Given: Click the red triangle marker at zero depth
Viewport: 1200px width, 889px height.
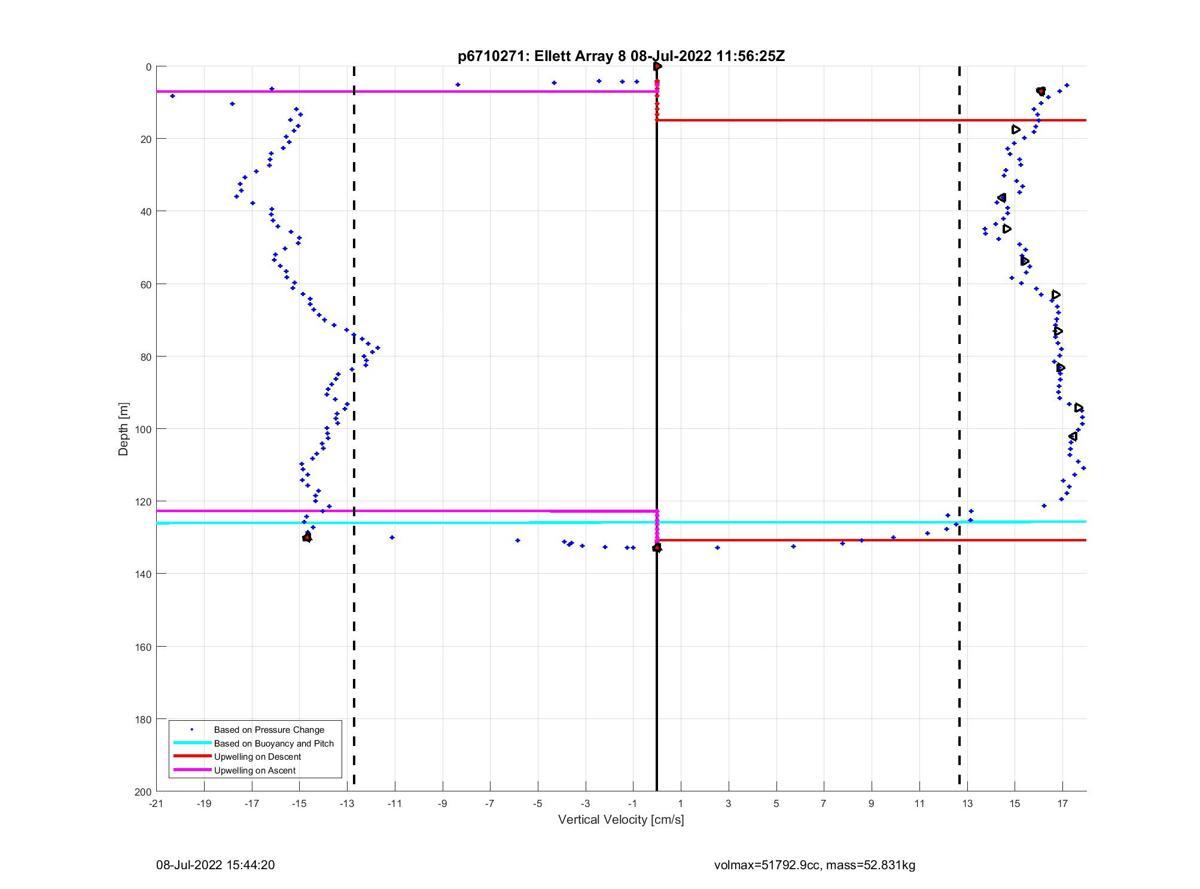Looking at the screenshot, I should pyautogui.click(x=657, y=67).
